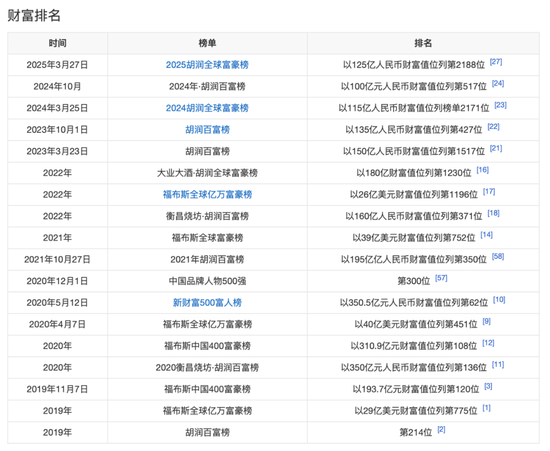Open citation [2] reference
Screen dimensions: 550x451
pos(441,430)
